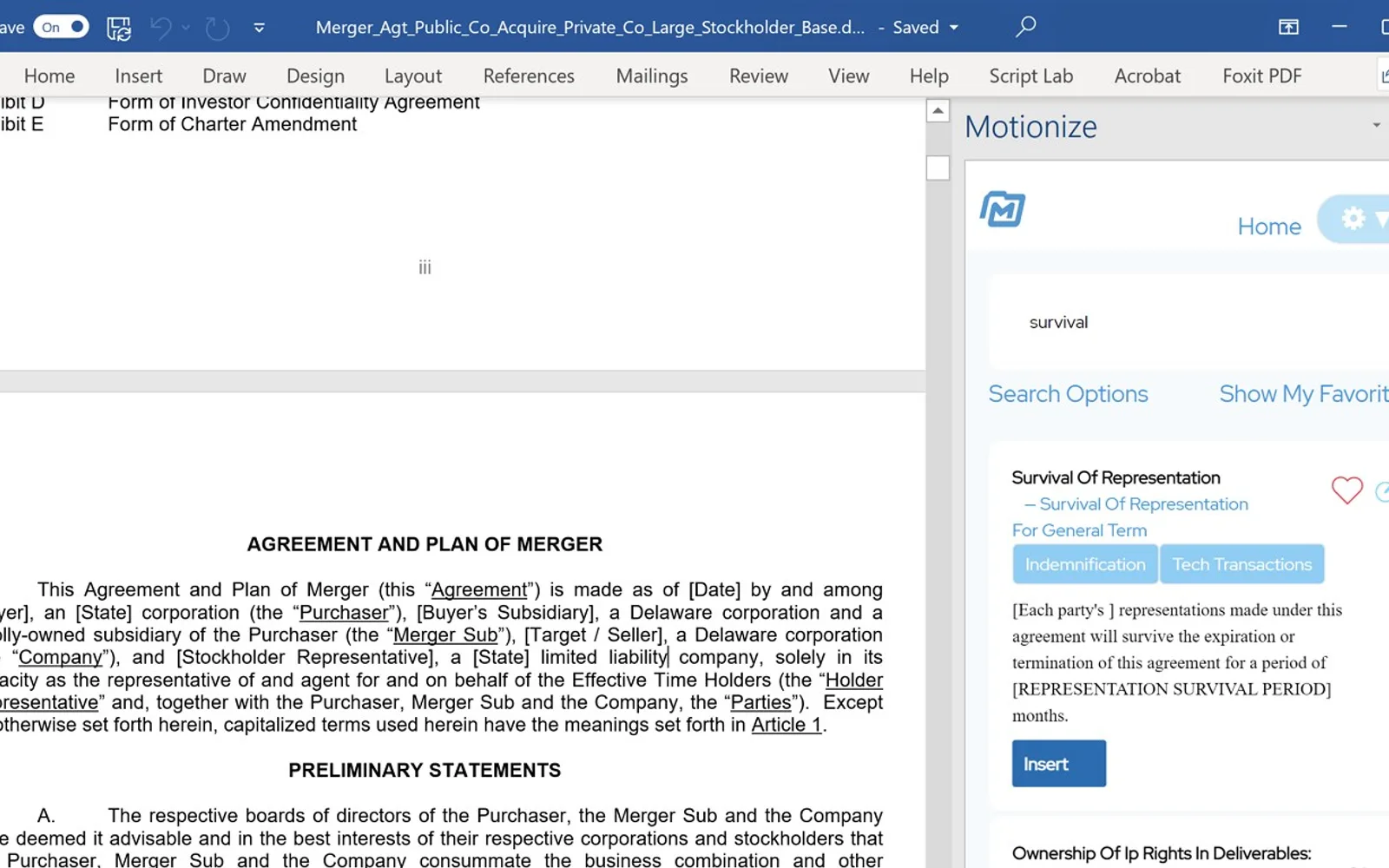Click the Motionize logo icon
Viewport: 1389px width, 868px height.
1003,209
